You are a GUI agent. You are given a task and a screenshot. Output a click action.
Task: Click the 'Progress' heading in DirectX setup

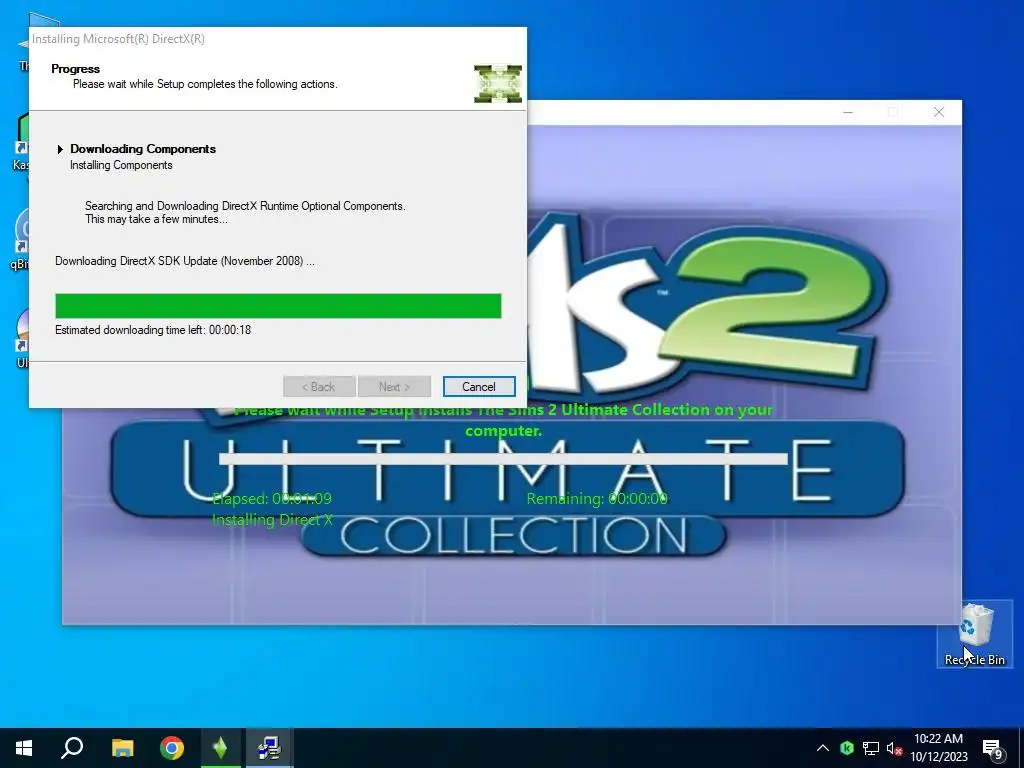tap(76, 69)
